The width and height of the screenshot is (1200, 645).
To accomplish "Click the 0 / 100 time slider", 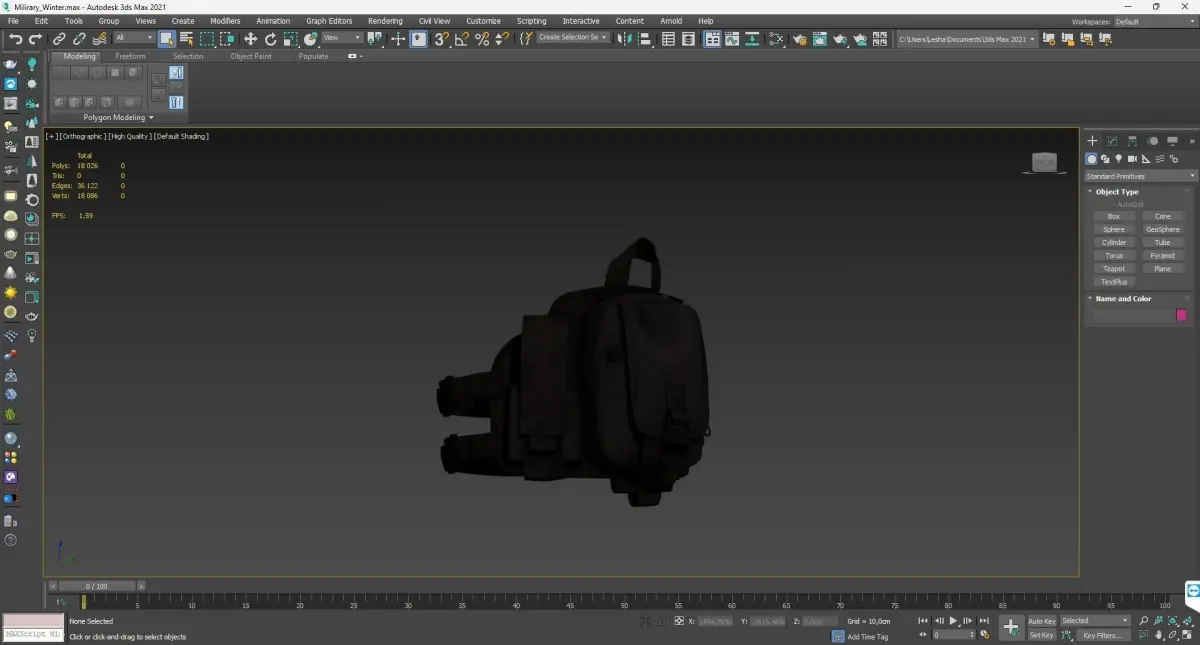I will click(x=96, y=586).
